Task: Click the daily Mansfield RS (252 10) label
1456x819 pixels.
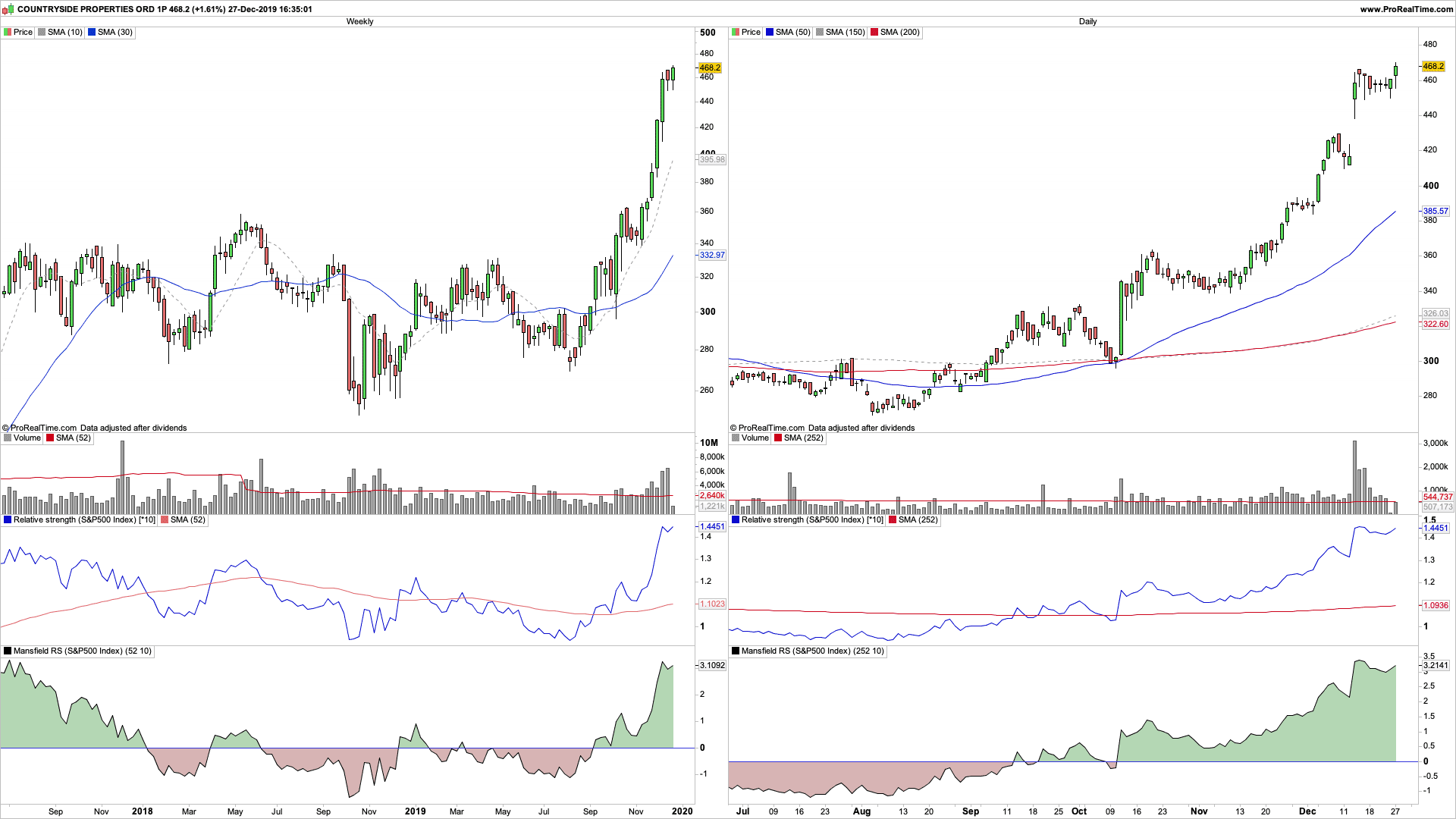Action: click(x=812, y=651)
